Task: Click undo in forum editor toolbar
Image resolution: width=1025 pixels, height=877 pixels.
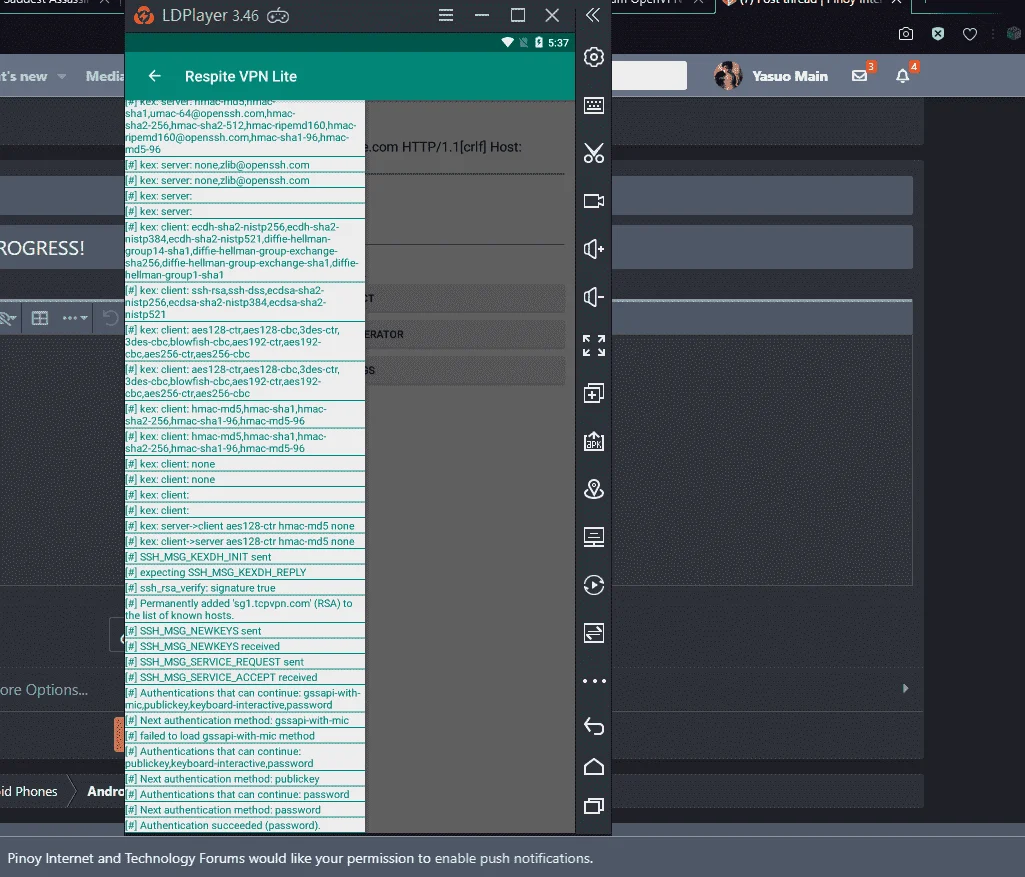Action: point(110,318)
